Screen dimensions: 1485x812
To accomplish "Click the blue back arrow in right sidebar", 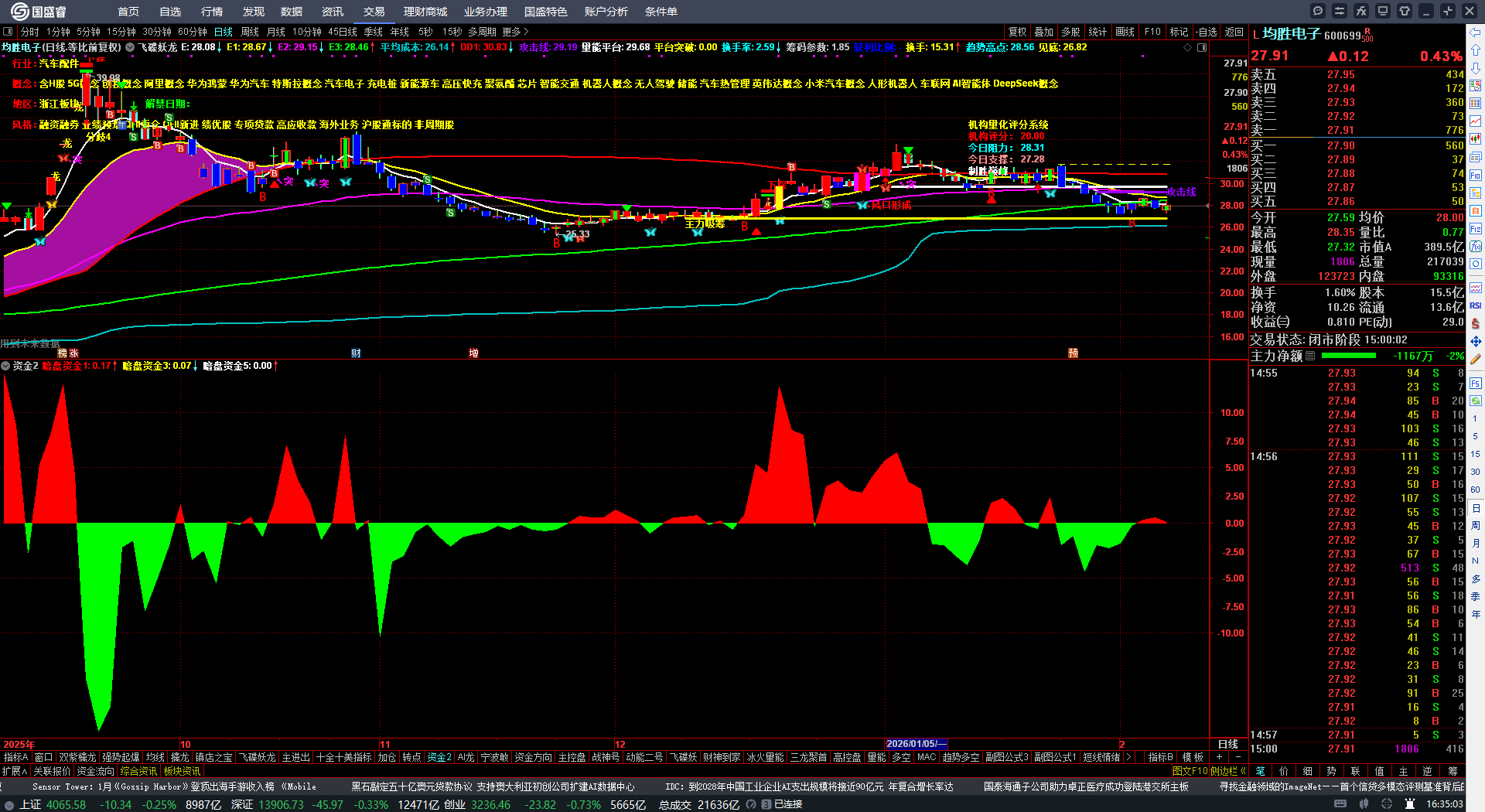I will point(1476,32).
